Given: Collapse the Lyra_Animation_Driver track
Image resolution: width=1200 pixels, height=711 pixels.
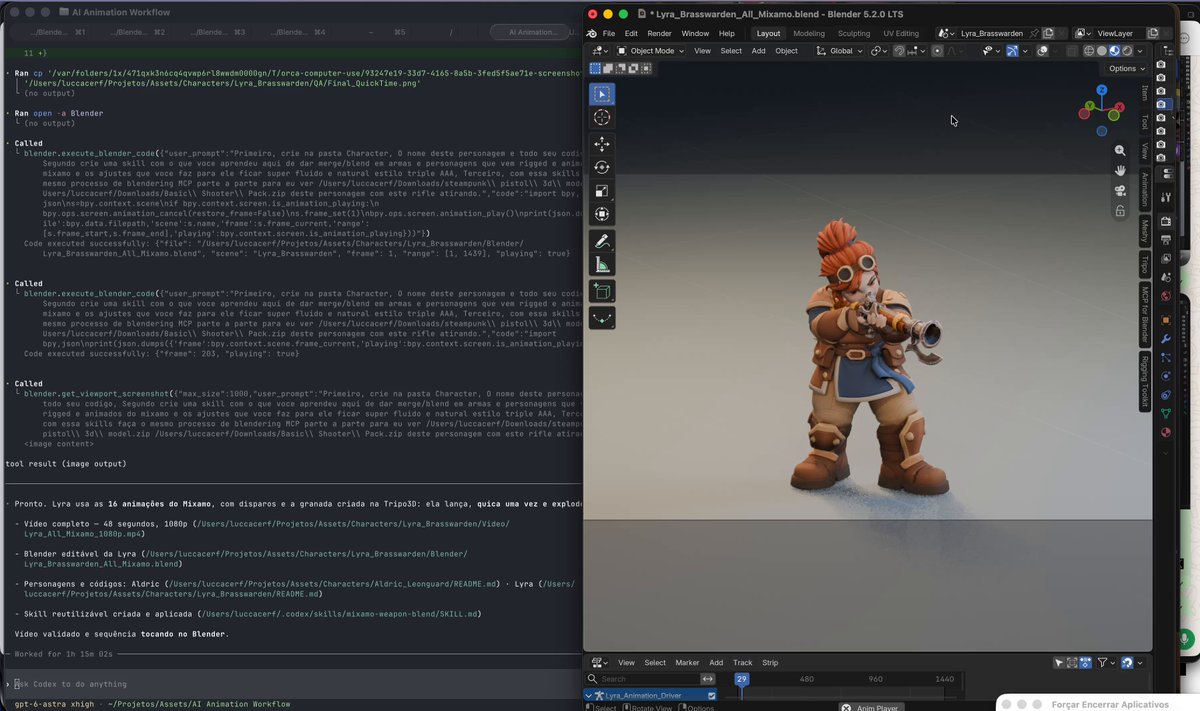Looking at the screenshot, I should point(589,695).
